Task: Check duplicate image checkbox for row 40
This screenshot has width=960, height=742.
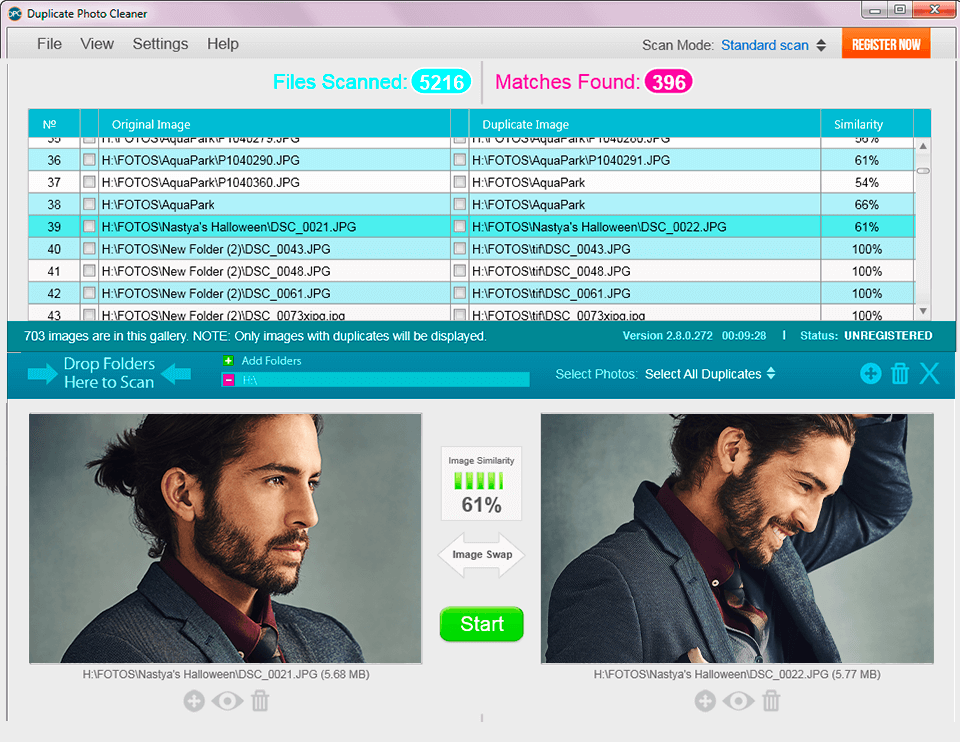Action: (459, 249)
